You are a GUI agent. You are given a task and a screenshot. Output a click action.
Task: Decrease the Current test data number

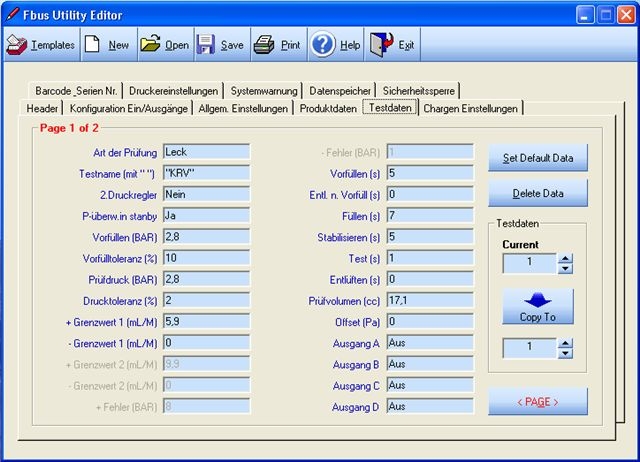tap(565, 268)
